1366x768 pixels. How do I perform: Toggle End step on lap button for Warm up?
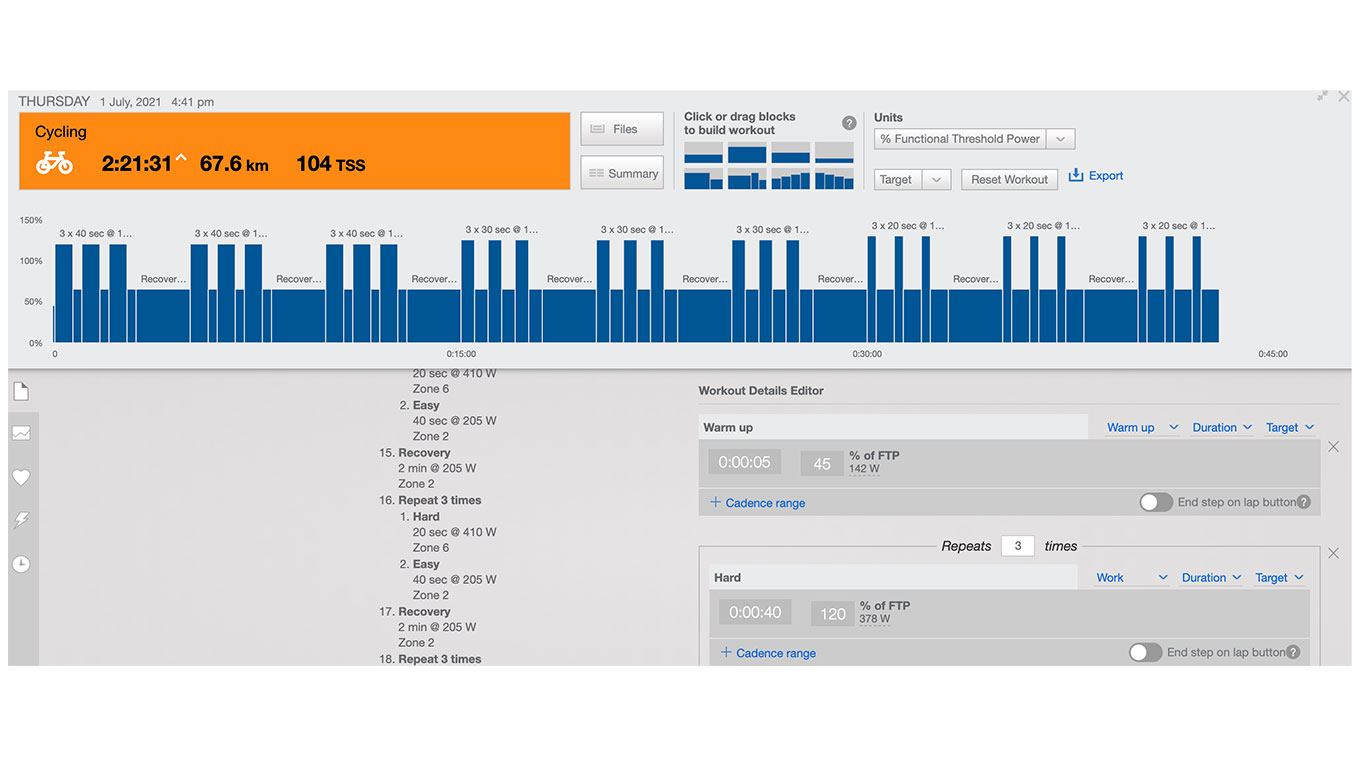coord(1156,502)
